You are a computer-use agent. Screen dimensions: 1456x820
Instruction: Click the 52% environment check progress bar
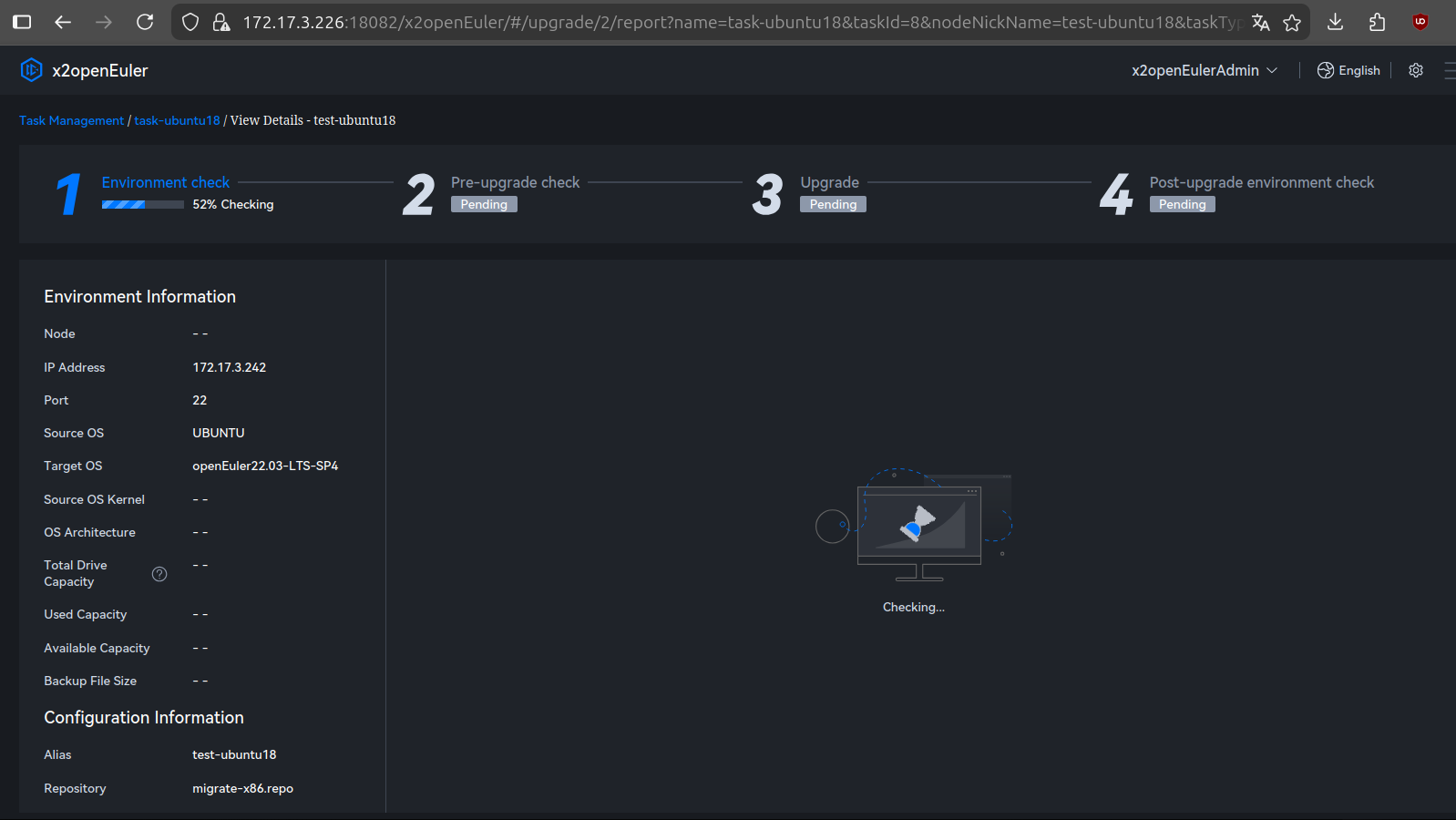coord(142,205)
